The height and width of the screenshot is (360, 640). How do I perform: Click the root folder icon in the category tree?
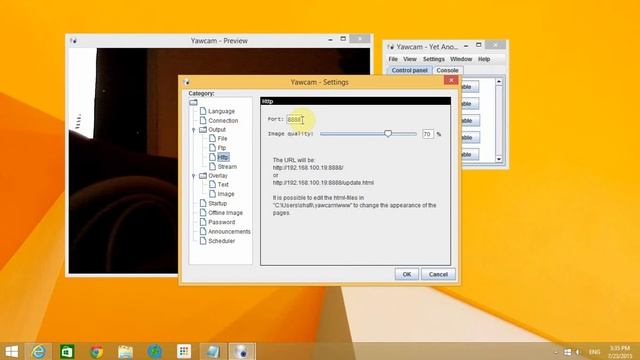tap(193, 102)
